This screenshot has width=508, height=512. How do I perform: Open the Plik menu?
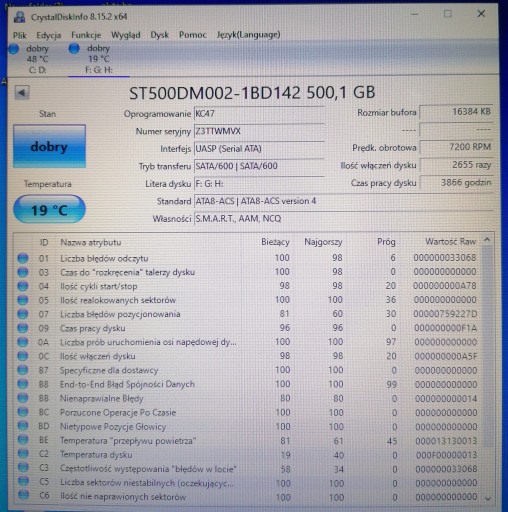click(20, 35)
